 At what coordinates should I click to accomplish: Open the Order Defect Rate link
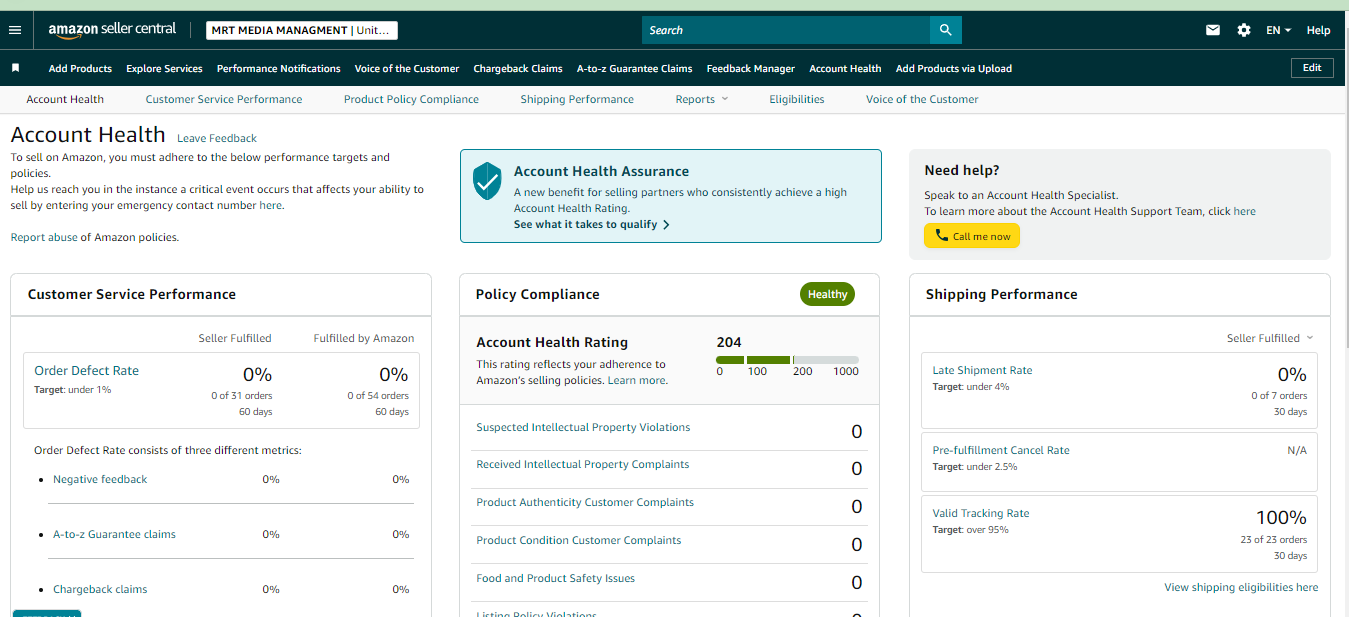[x=86, y=370]
